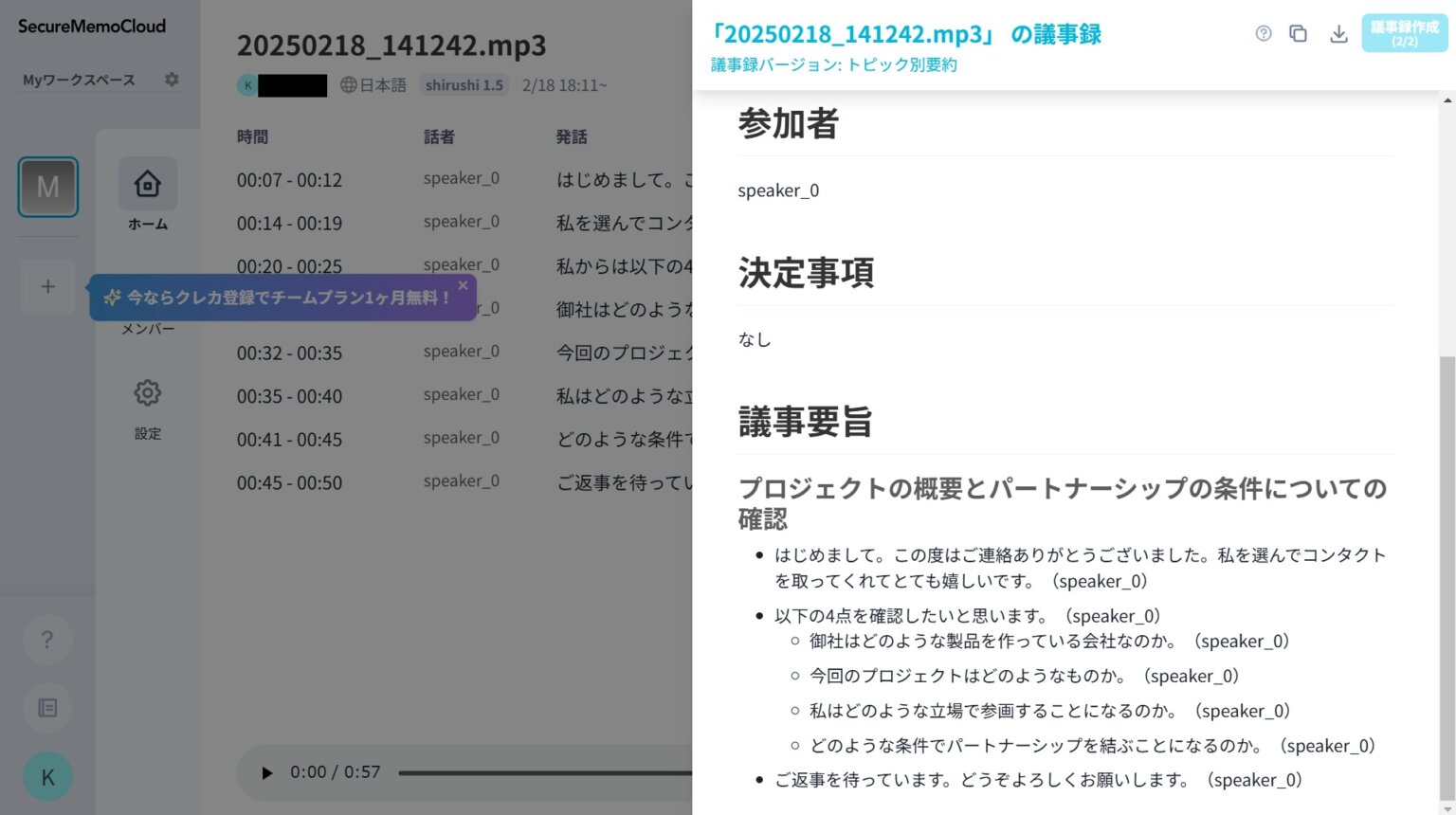Open the shirushi 1.5 model selector
1456x815 pixels.
[464, 84]
